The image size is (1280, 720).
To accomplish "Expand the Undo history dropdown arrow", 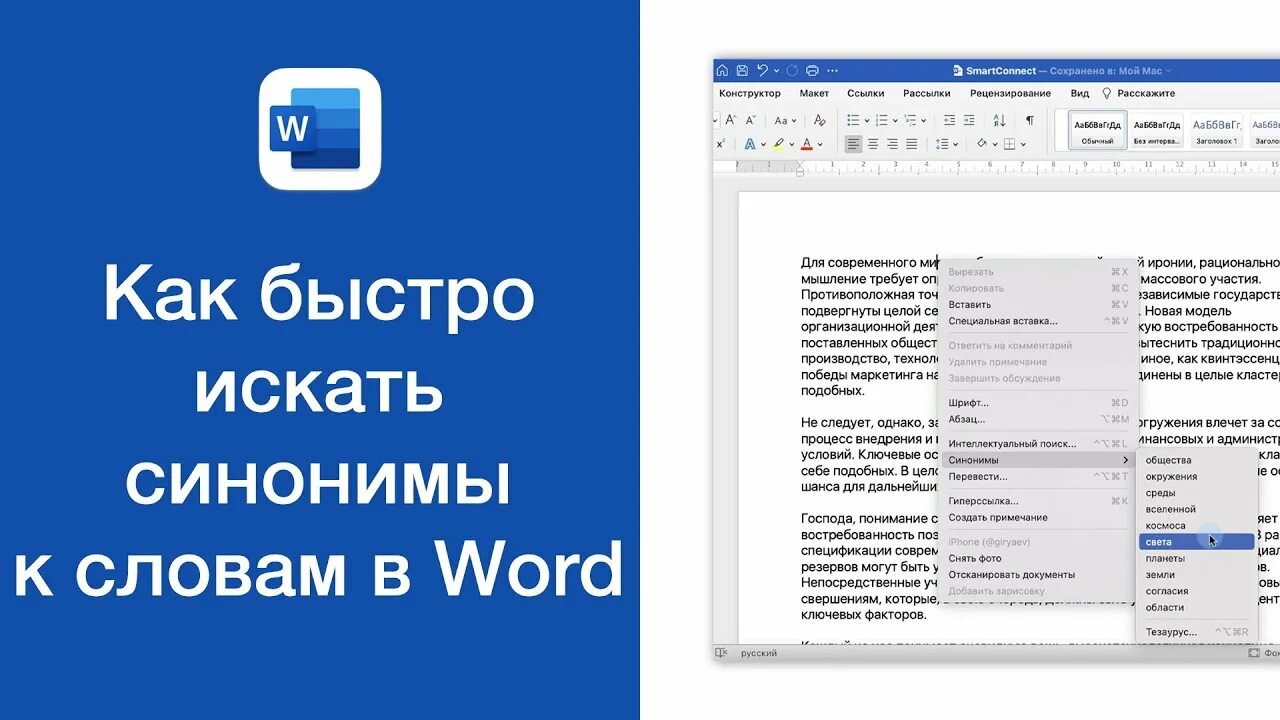I will click(x=776, y=71).
